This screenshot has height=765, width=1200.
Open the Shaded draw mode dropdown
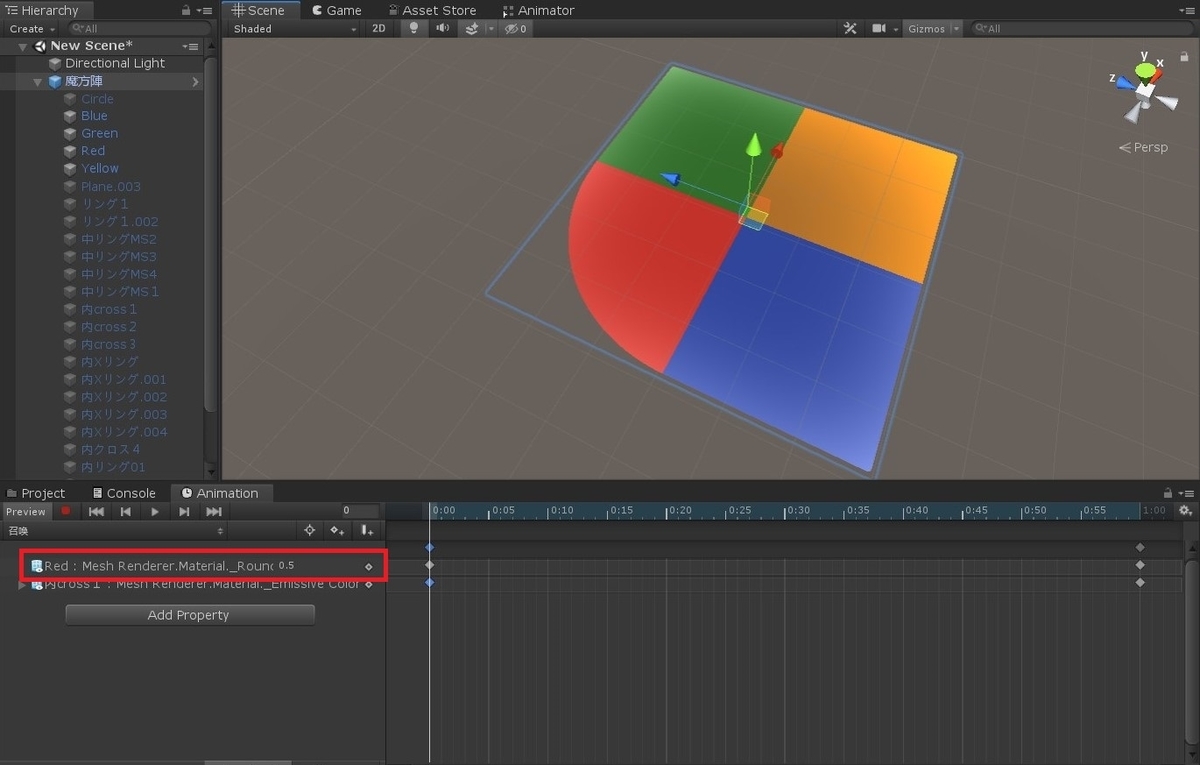(294, 29)
